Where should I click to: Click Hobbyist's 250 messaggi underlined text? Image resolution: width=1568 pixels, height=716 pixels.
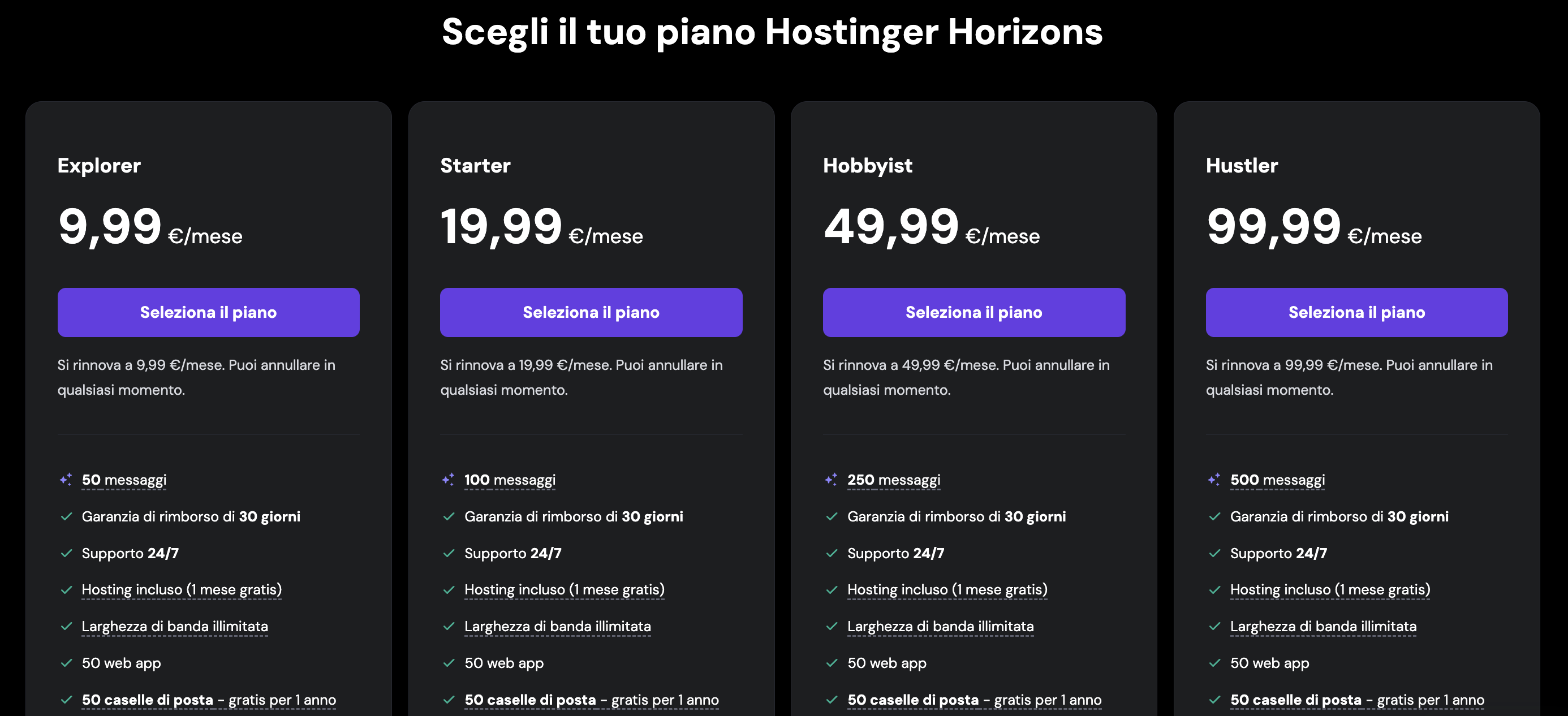point(893,480)
